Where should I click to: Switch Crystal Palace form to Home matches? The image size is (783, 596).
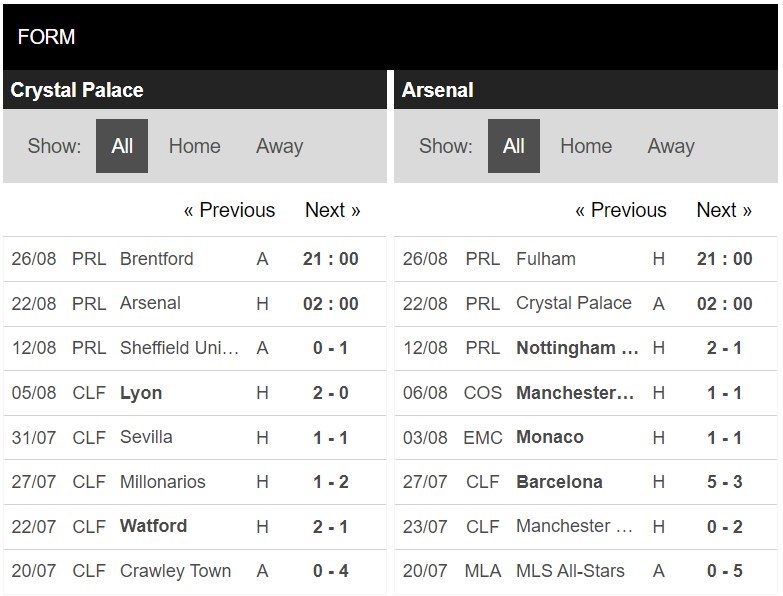point(194,146)
